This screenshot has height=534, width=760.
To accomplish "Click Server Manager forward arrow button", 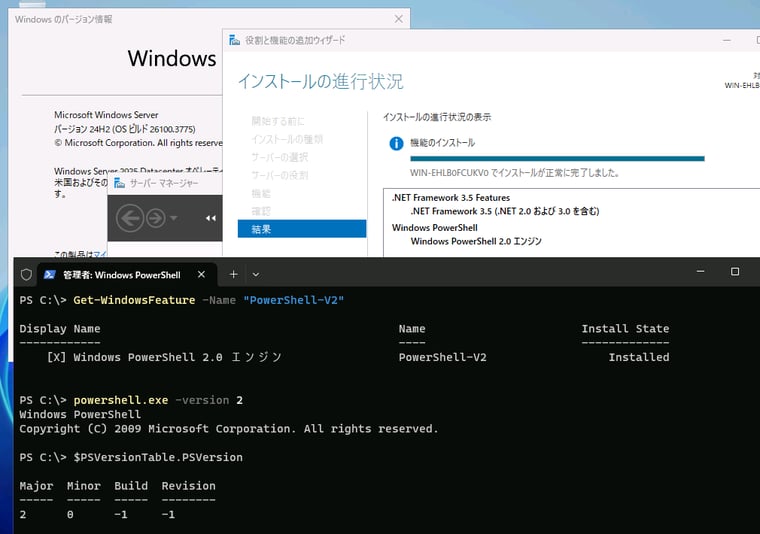I will [x=156, y=218].
